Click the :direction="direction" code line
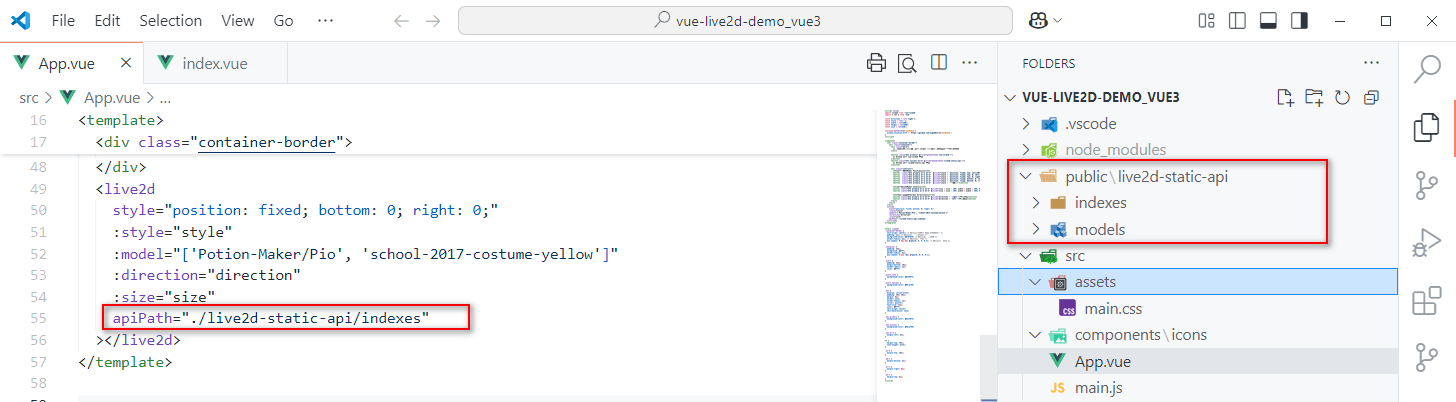The image size is (1456, 402). [207, 274]
